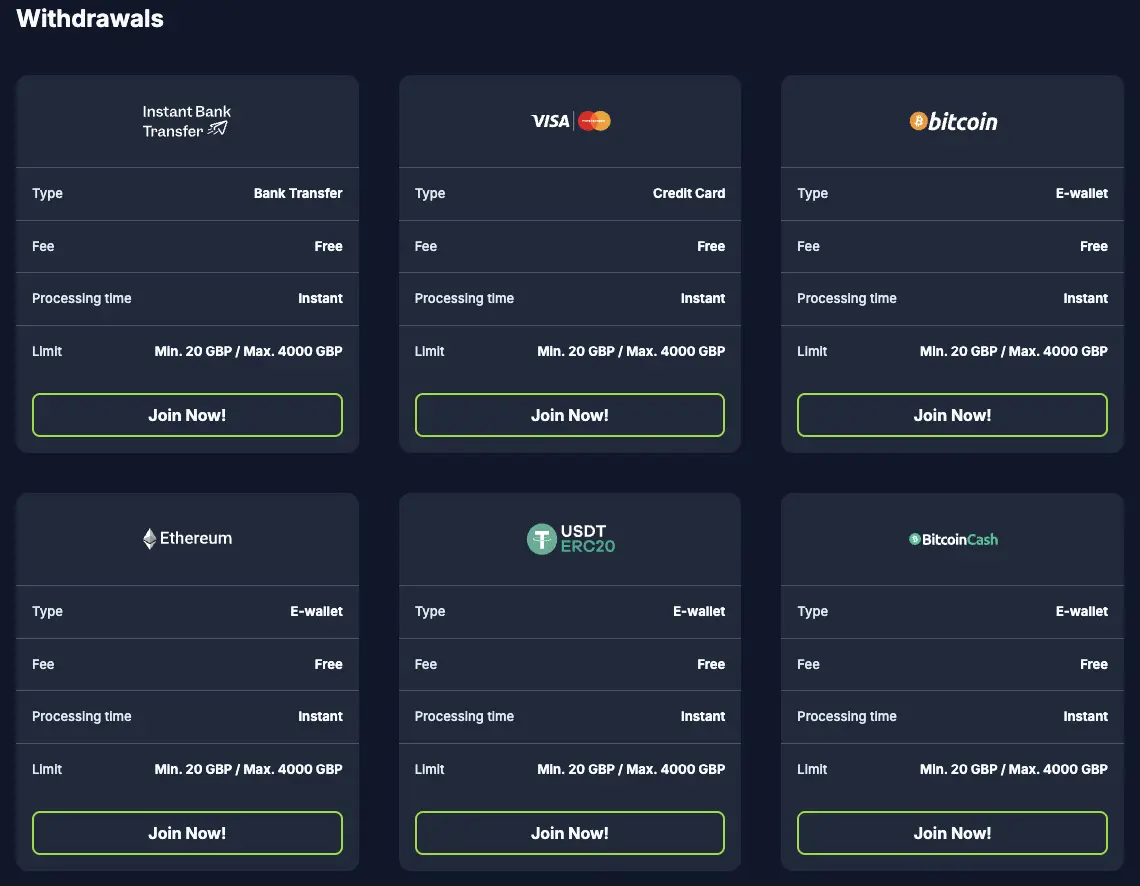Click the USDT ERC20 Tether logo
The width and height of the screenshot is (1140, 886).
[x=570, y=539]
